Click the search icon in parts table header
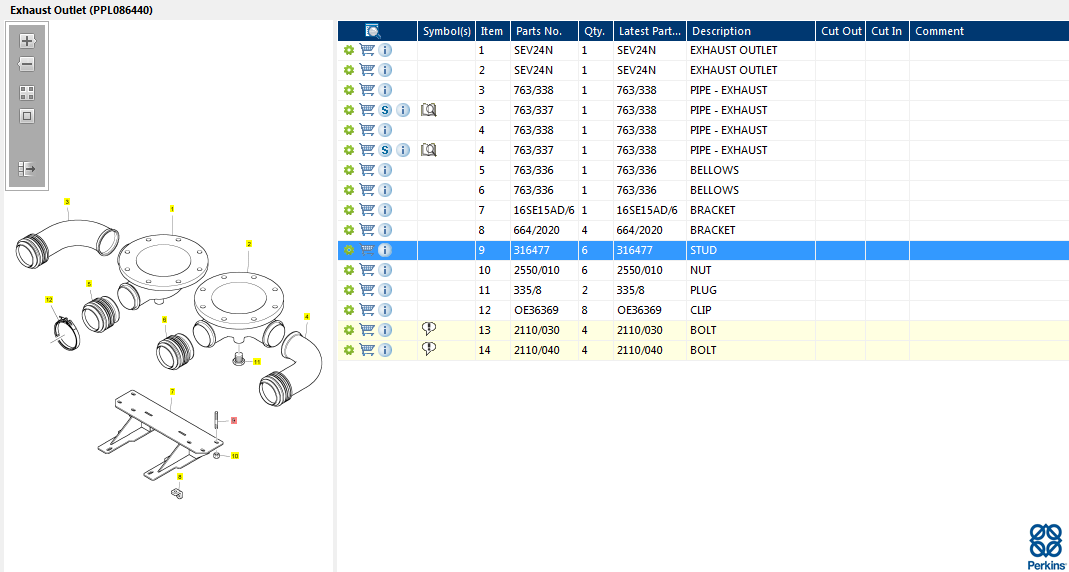 (x=372, y=31)
